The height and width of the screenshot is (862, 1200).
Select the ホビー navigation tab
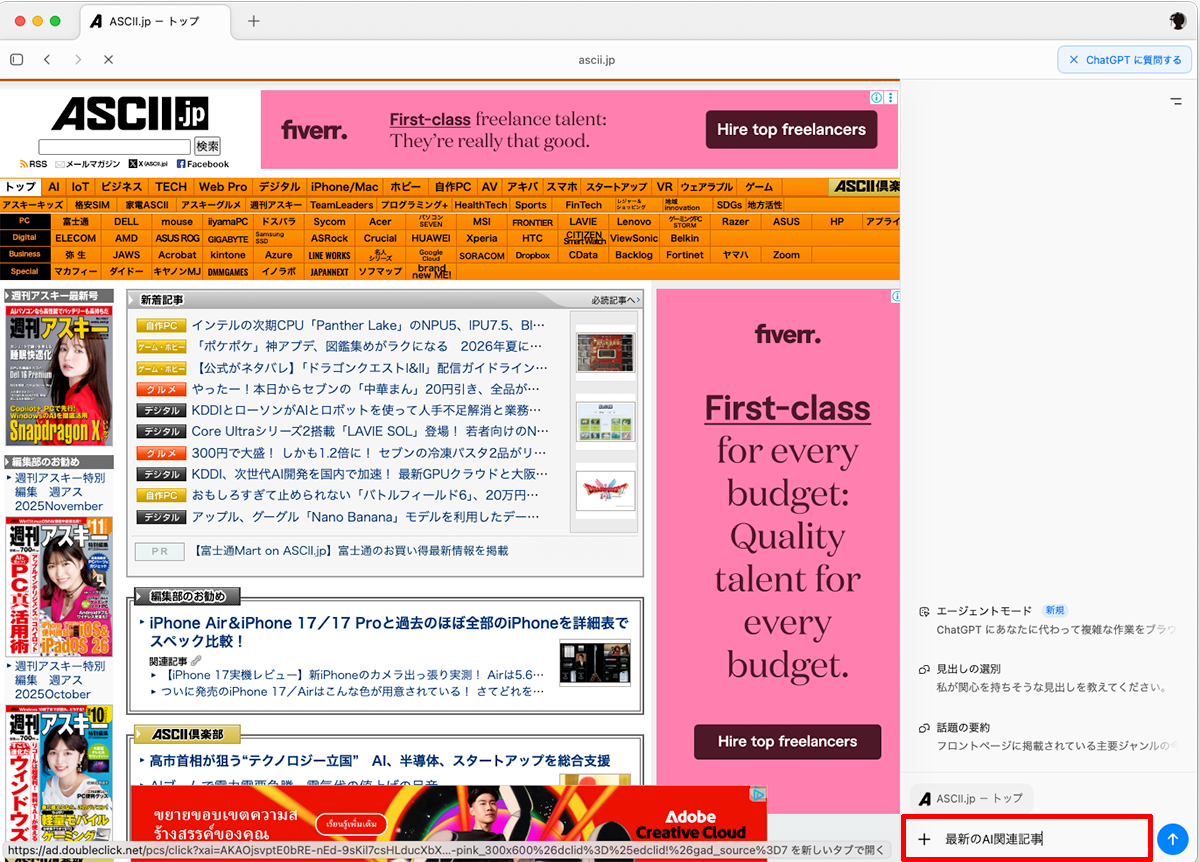coord(406,187)
